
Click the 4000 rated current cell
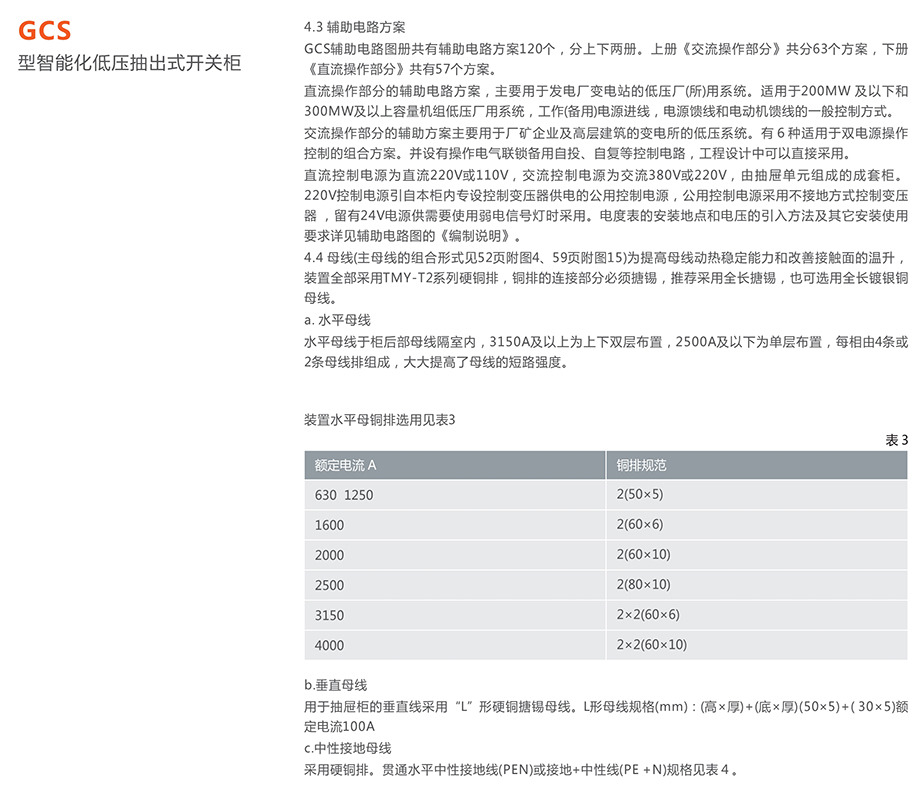329,645
